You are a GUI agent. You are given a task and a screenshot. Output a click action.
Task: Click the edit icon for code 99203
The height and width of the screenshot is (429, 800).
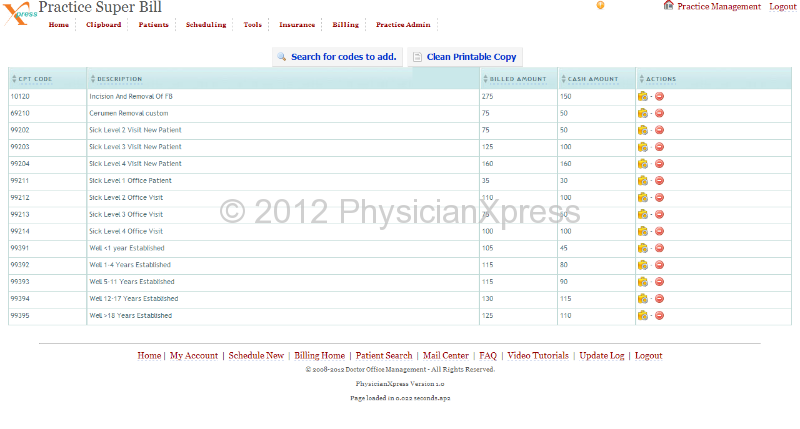[642, 147]
